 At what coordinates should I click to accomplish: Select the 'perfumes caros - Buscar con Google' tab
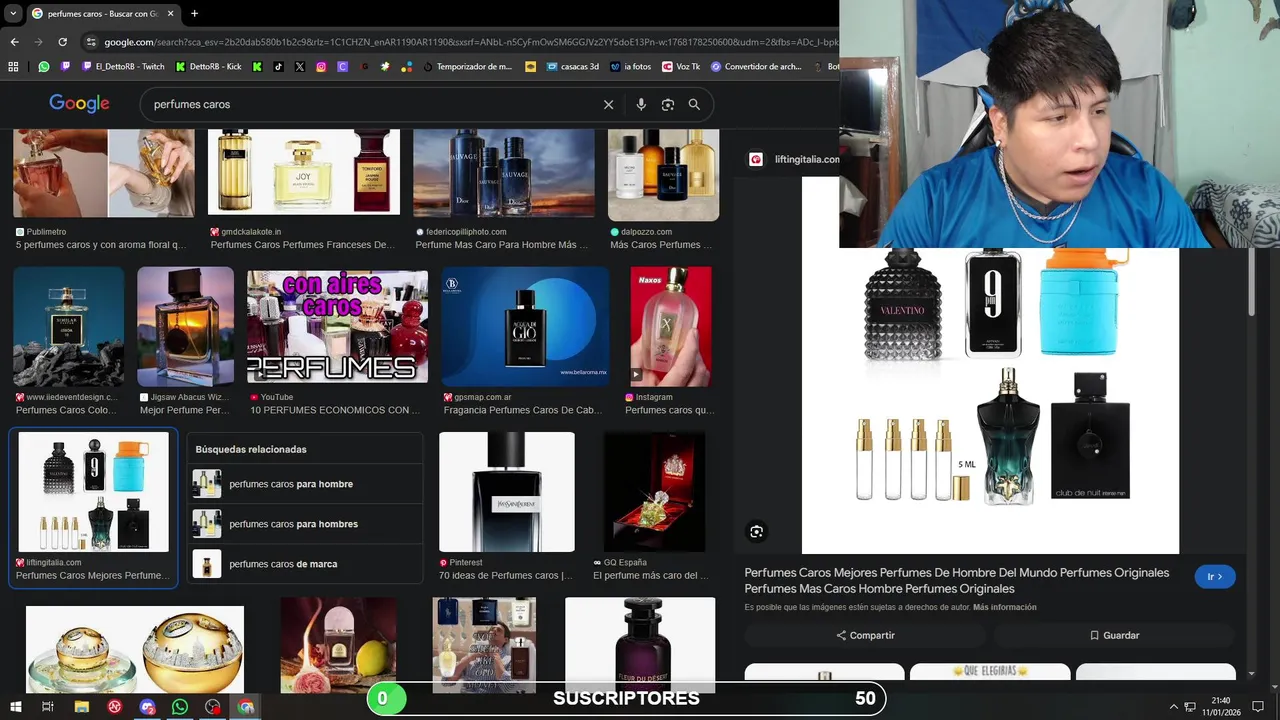click(x=102, y=13)
